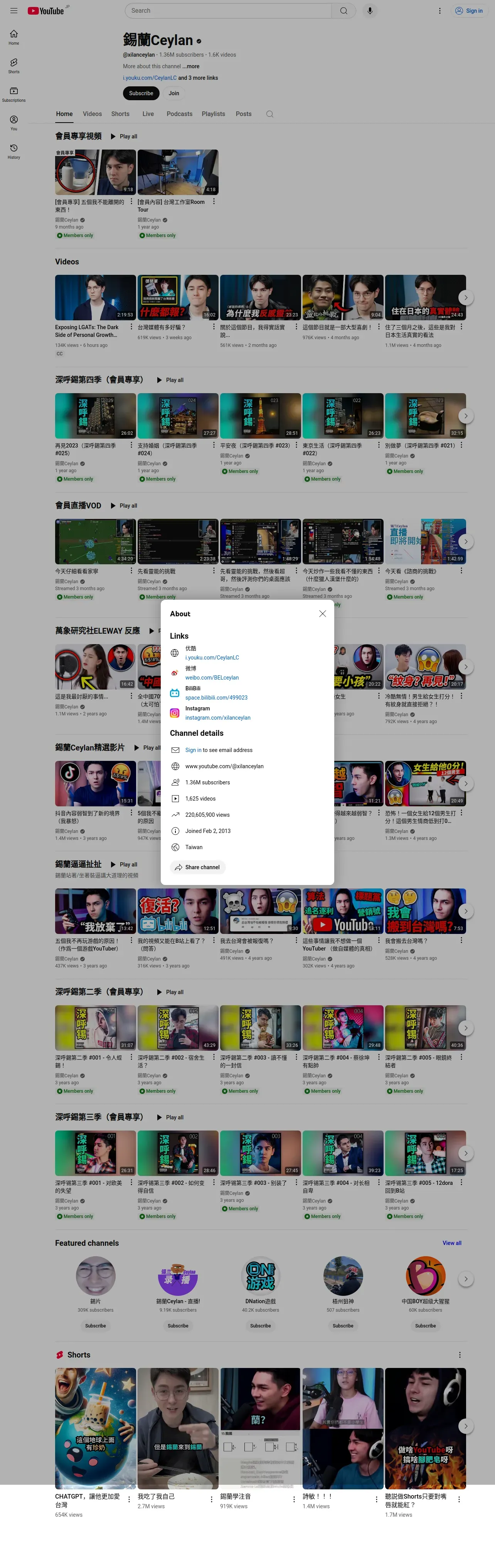Click the Join membership button
This screenshot has width=495, height=1568.
[174, 93]
